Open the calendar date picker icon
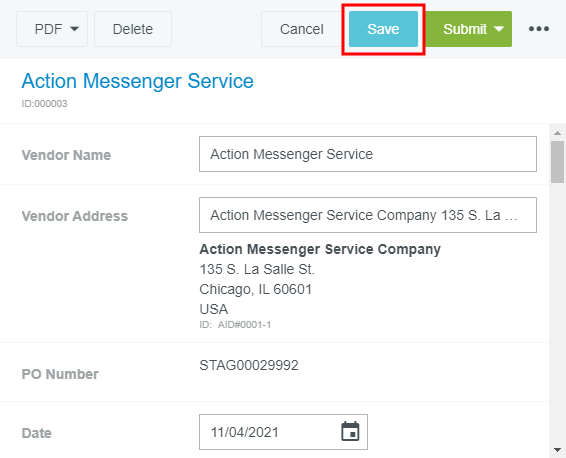 pos(350,431)
